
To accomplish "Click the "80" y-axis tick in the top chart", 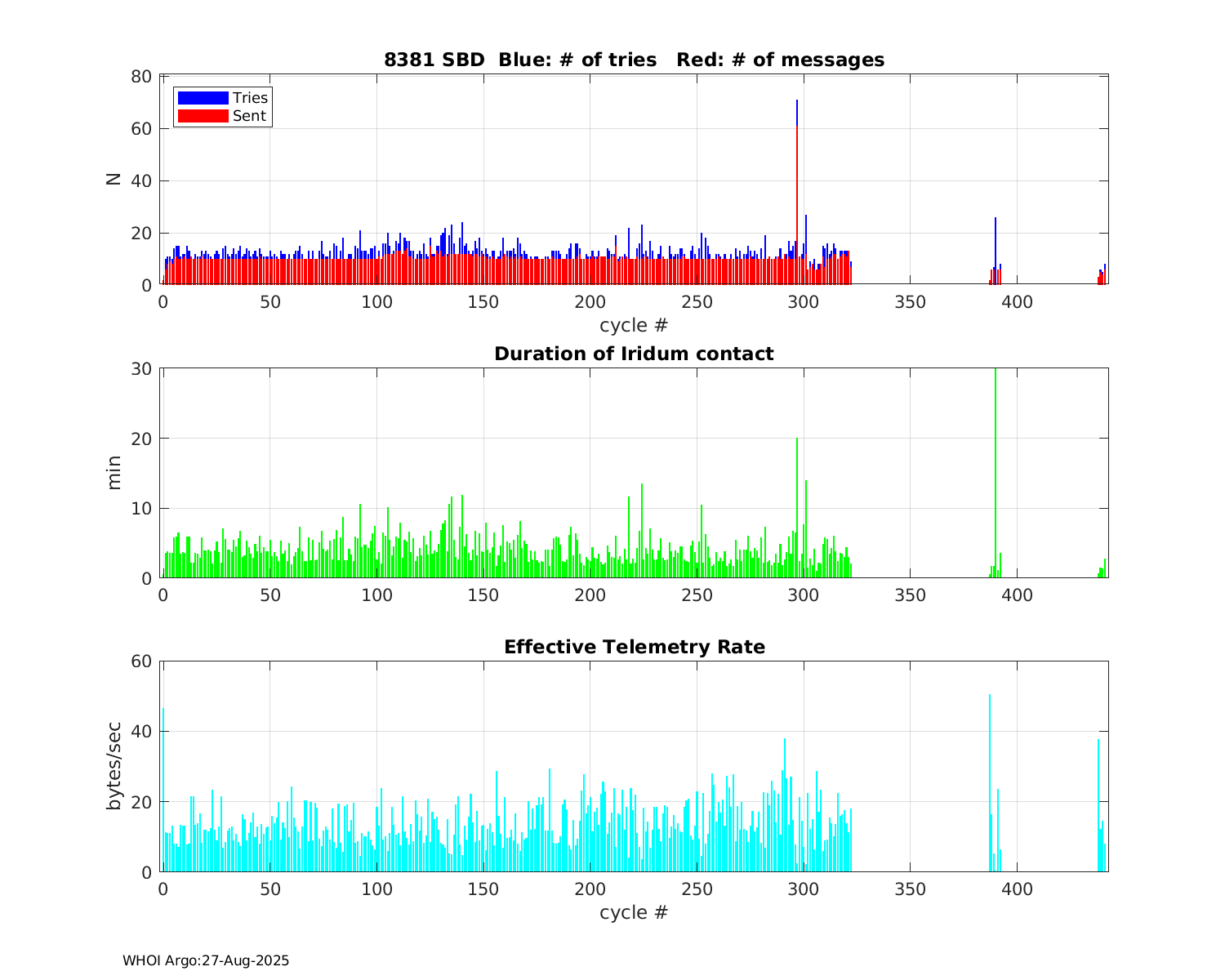I will 141,77.
